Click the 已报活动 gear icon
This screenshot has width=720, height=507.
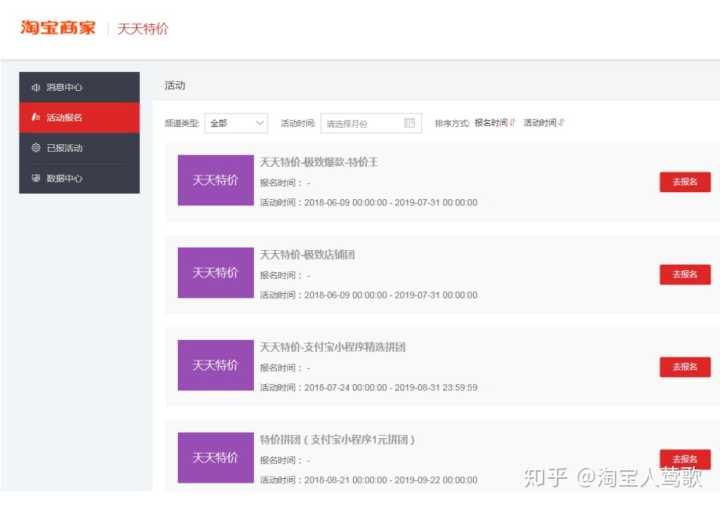pos(35,147)
